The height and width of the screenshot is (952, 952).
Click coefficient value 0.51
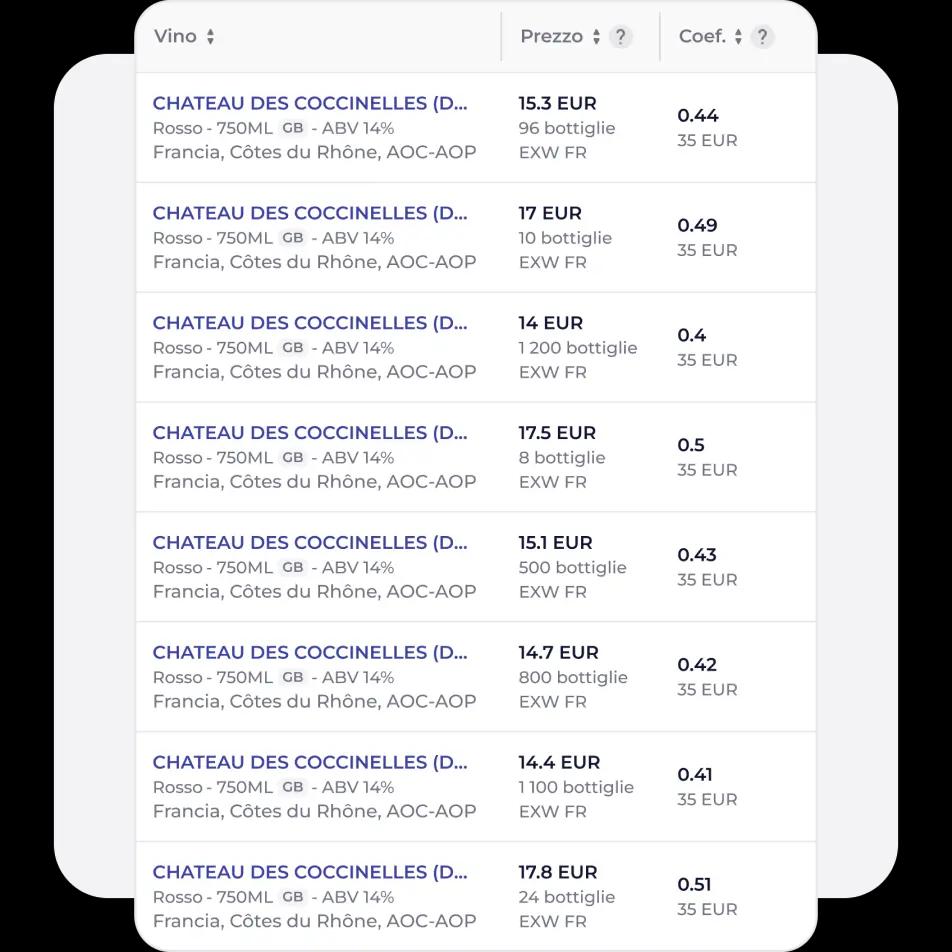click(x=695, y=885)
